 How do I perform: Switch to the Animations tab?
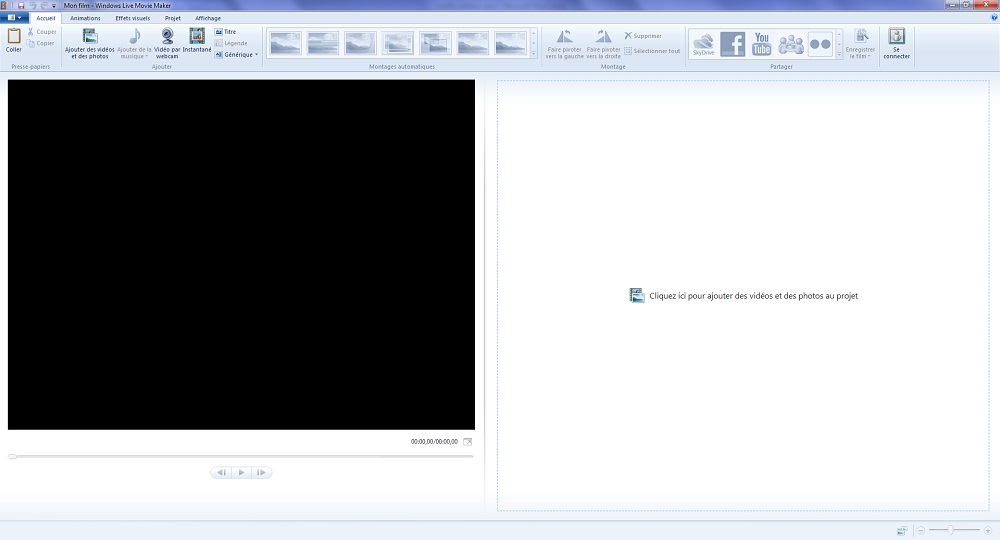click(85, 18)
